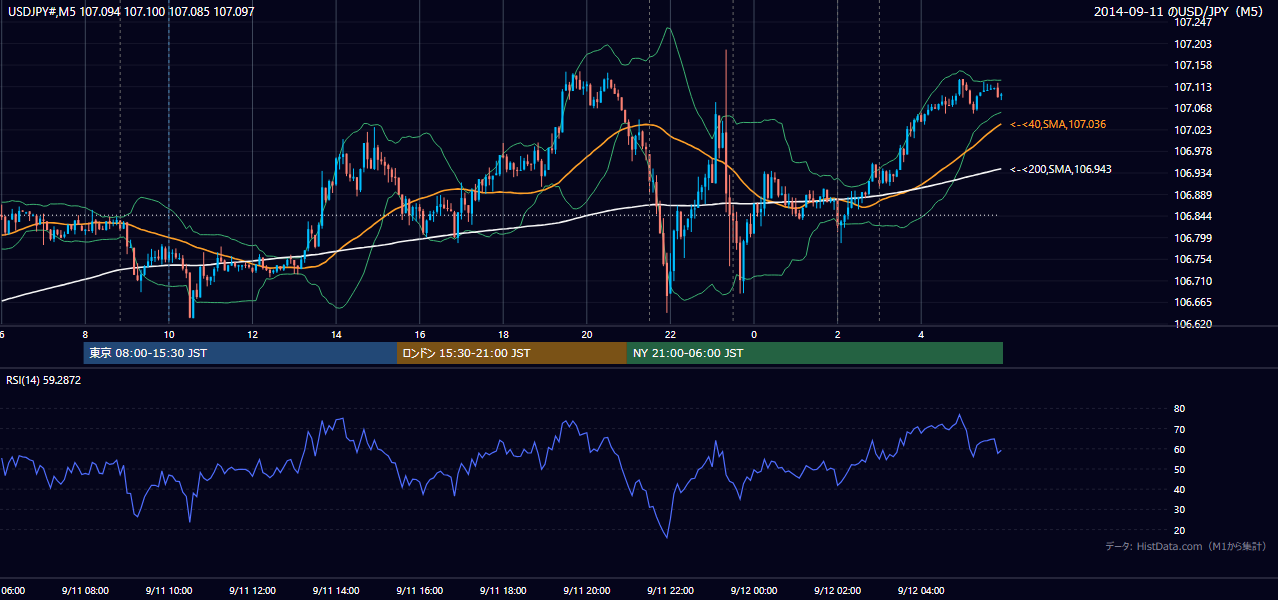Click the 9/12 02:00 bottom time label
The width and height of the screenshot is (1278, 600).
point(837,591)
